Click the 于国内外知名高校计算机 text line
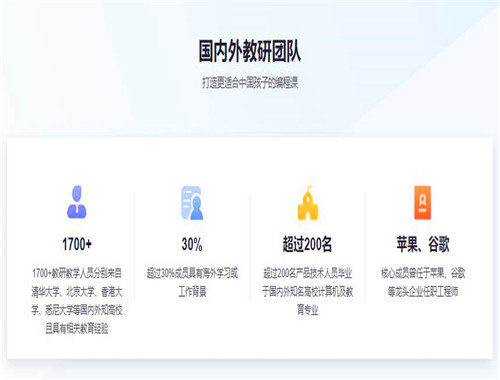Viewport: 500px width, 380px height. click(x=308, y=292)
